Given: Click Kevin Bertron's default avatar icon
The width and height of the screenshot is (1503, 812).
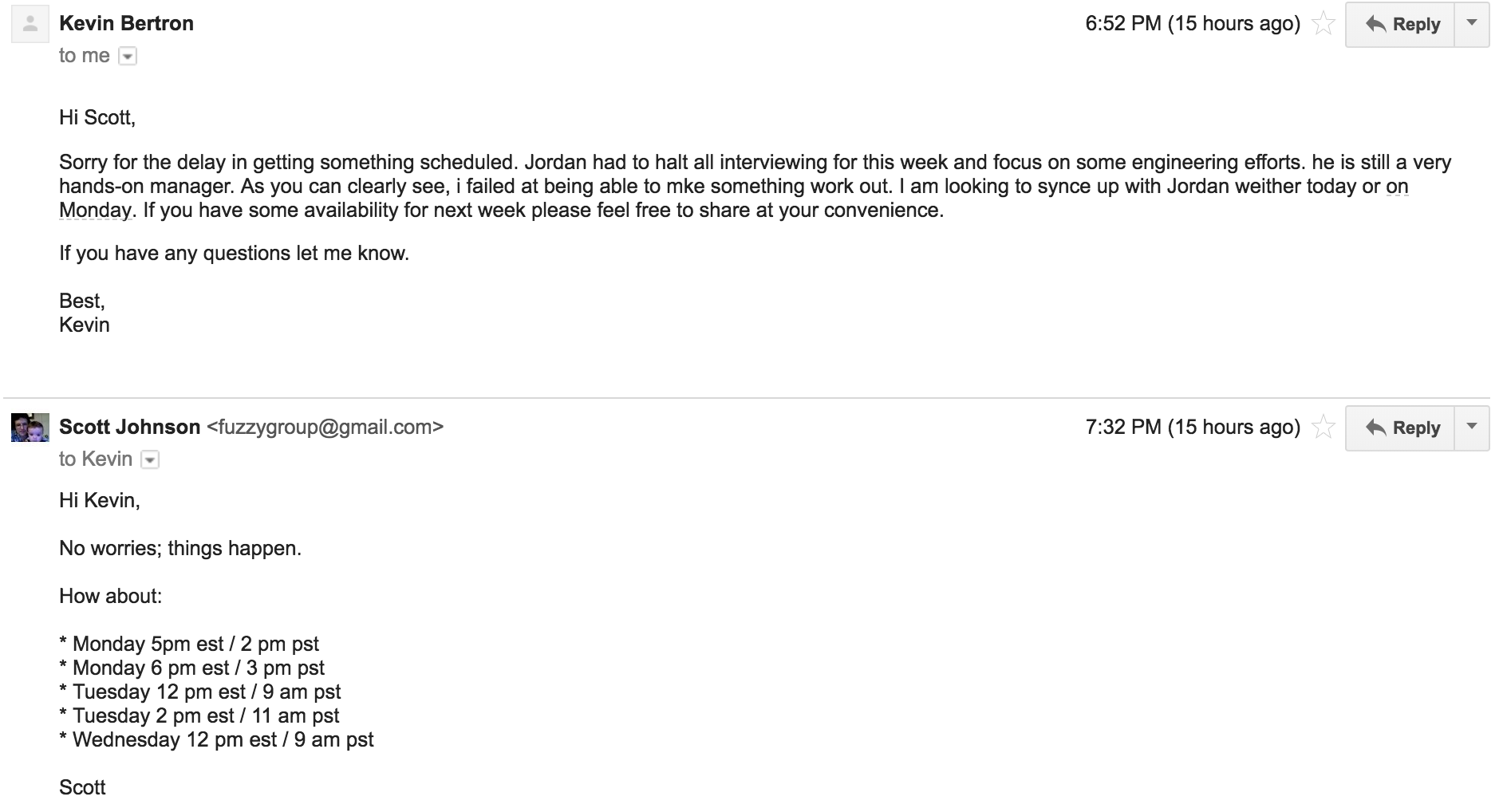Looking at the screenshot, I should [x=30, y=24].
